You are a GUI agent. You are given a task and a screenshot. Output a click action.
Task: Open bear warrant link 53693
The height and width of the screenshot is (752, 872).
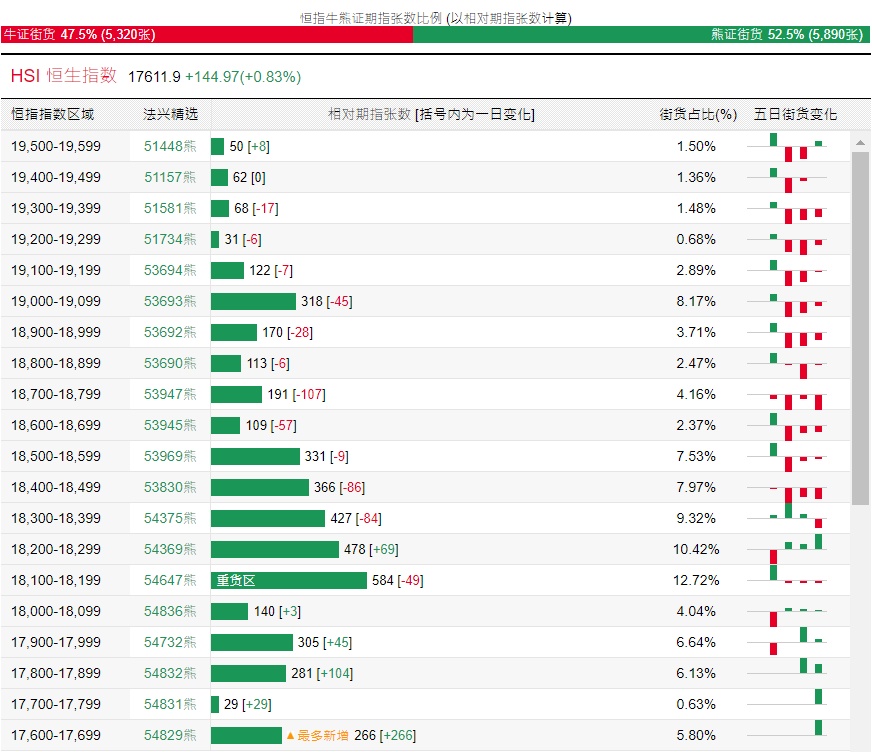170,301
